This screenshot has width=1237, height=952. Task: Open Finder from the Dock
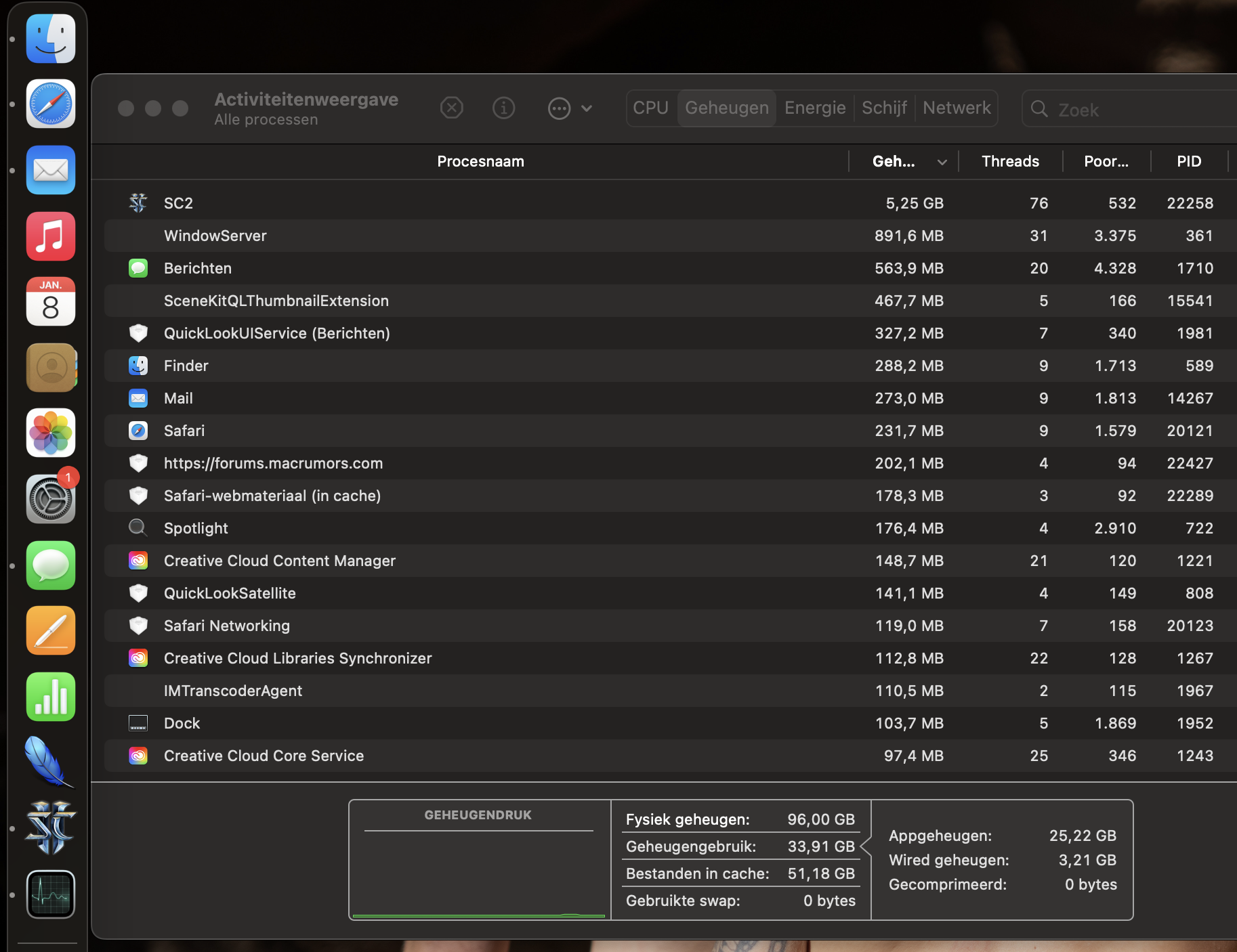pyautogui.click(x=51, y=39)
